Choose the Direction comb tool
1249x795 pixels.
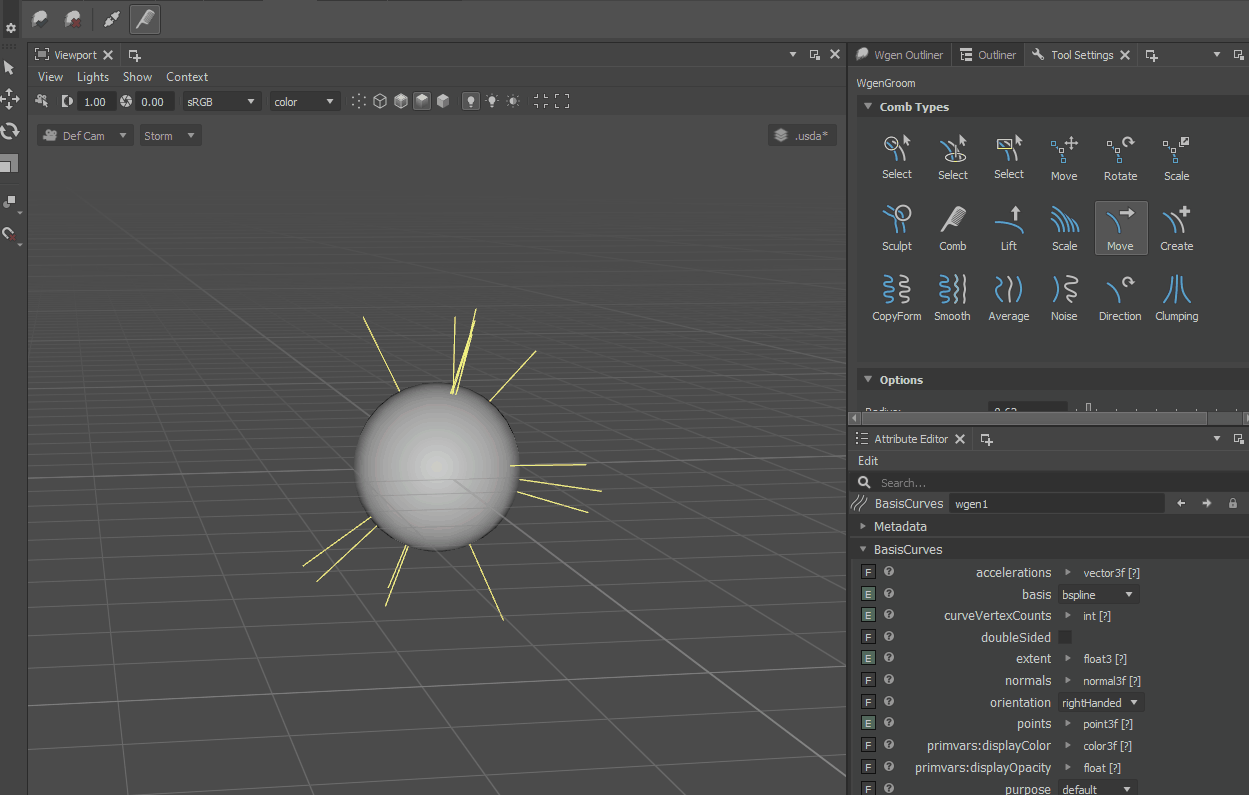(x=1120, y=298)
